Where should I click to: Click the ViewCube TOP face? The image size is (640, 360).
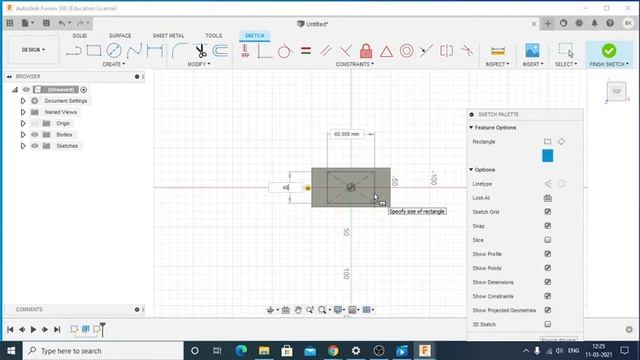click(616, 91)
